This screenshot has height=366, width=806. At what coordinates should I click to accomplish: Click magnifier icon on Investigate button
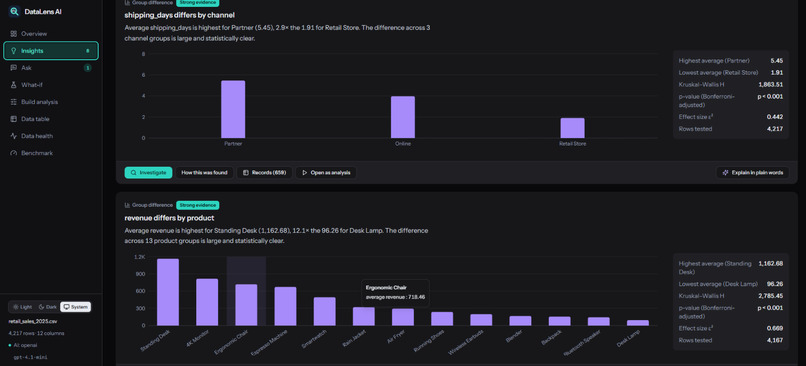tap(134, 173)
